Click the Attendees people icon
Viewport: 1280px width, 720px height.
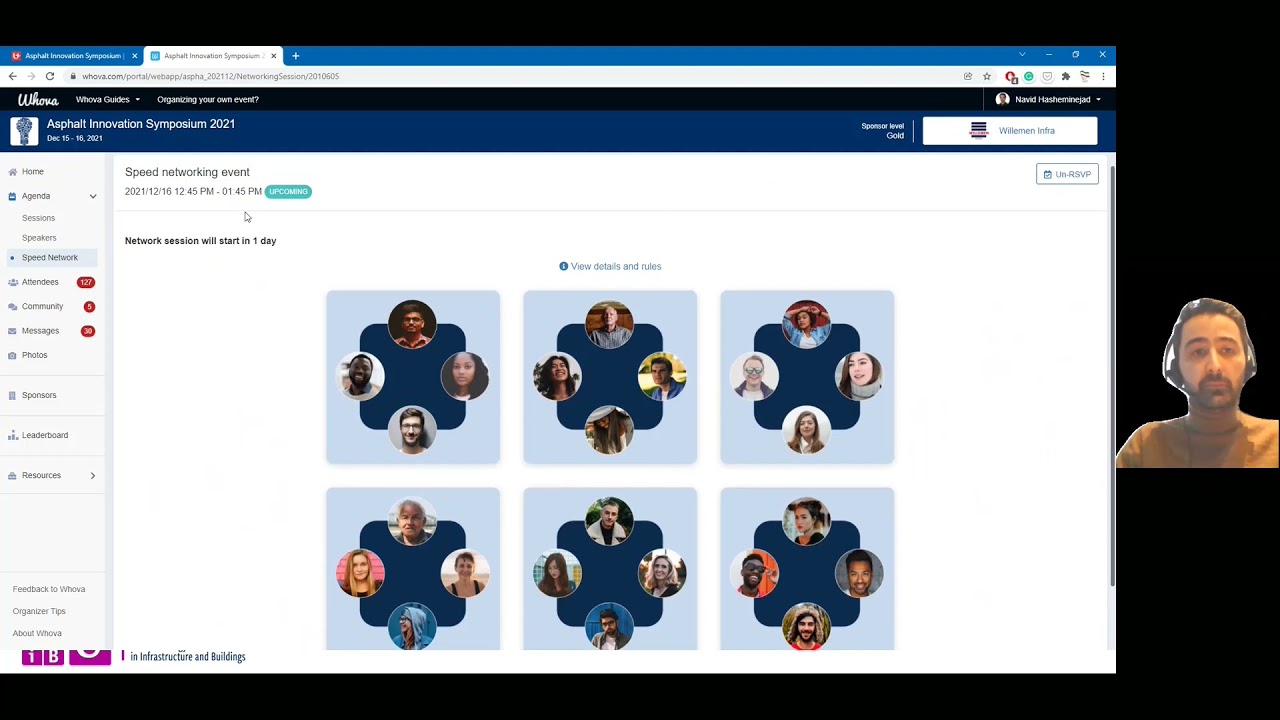coord(12,282)
